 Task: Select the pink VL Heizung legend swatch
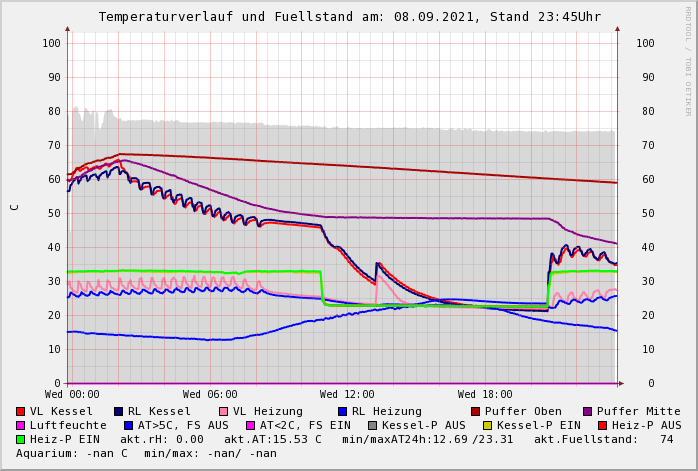click(223, 411)
